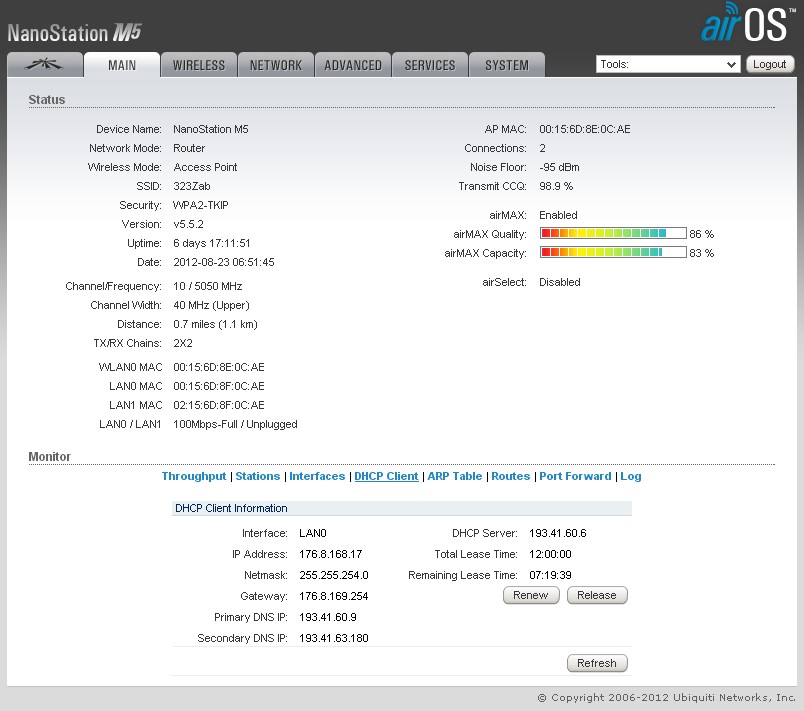Open the Stations monitor link
Viewport: 804px width, 711px height.
(257, 476)
